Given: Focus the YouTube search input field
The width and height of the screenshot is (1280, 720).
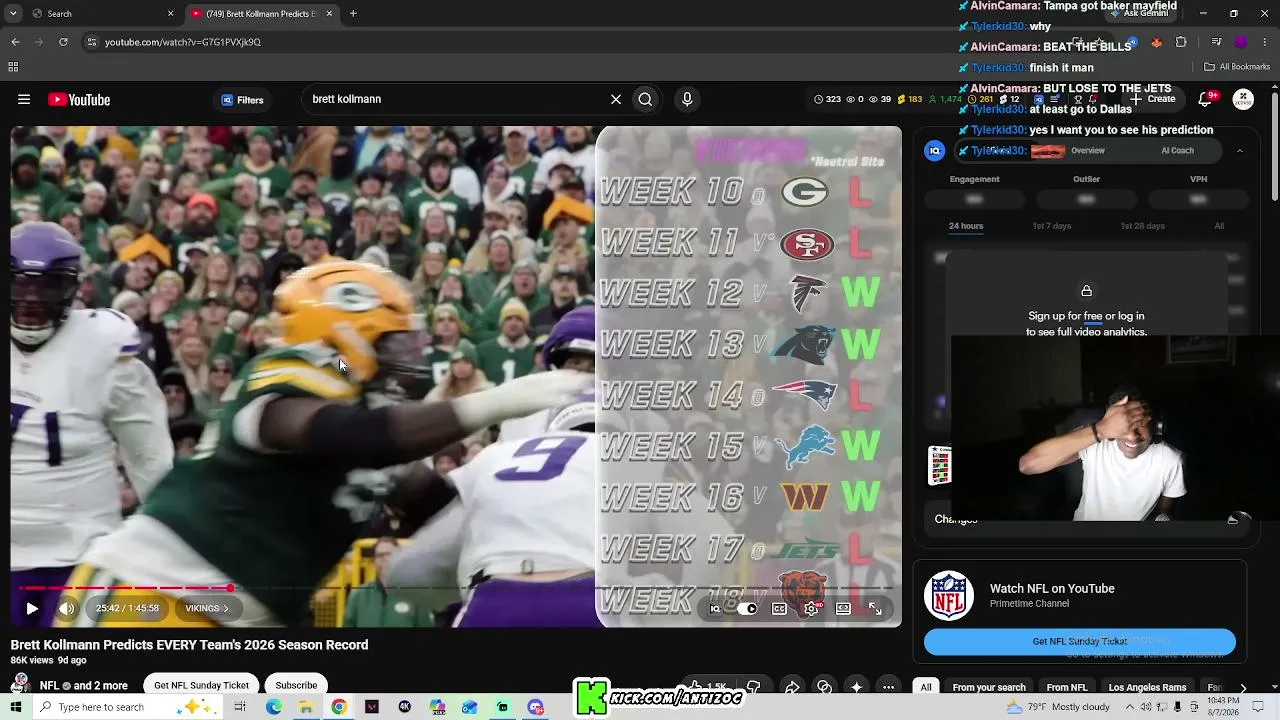Looking at the screenshot, I should (x=455, y=100).
